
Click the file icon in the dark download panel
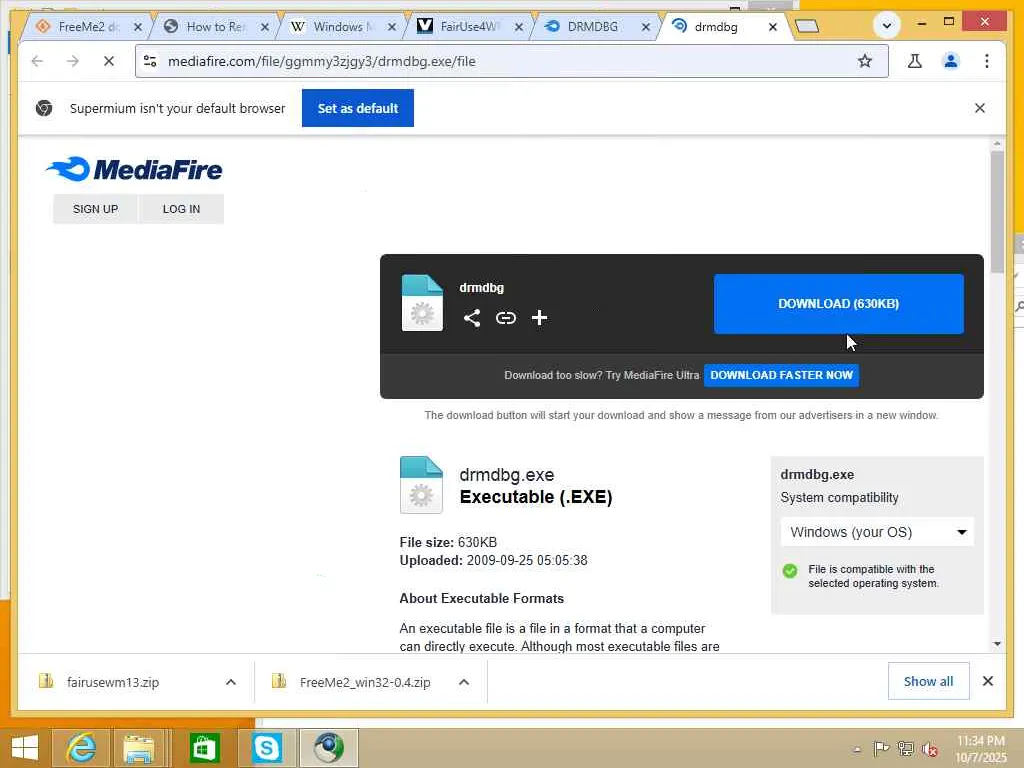pyautogui.click(x=422, y=303)
